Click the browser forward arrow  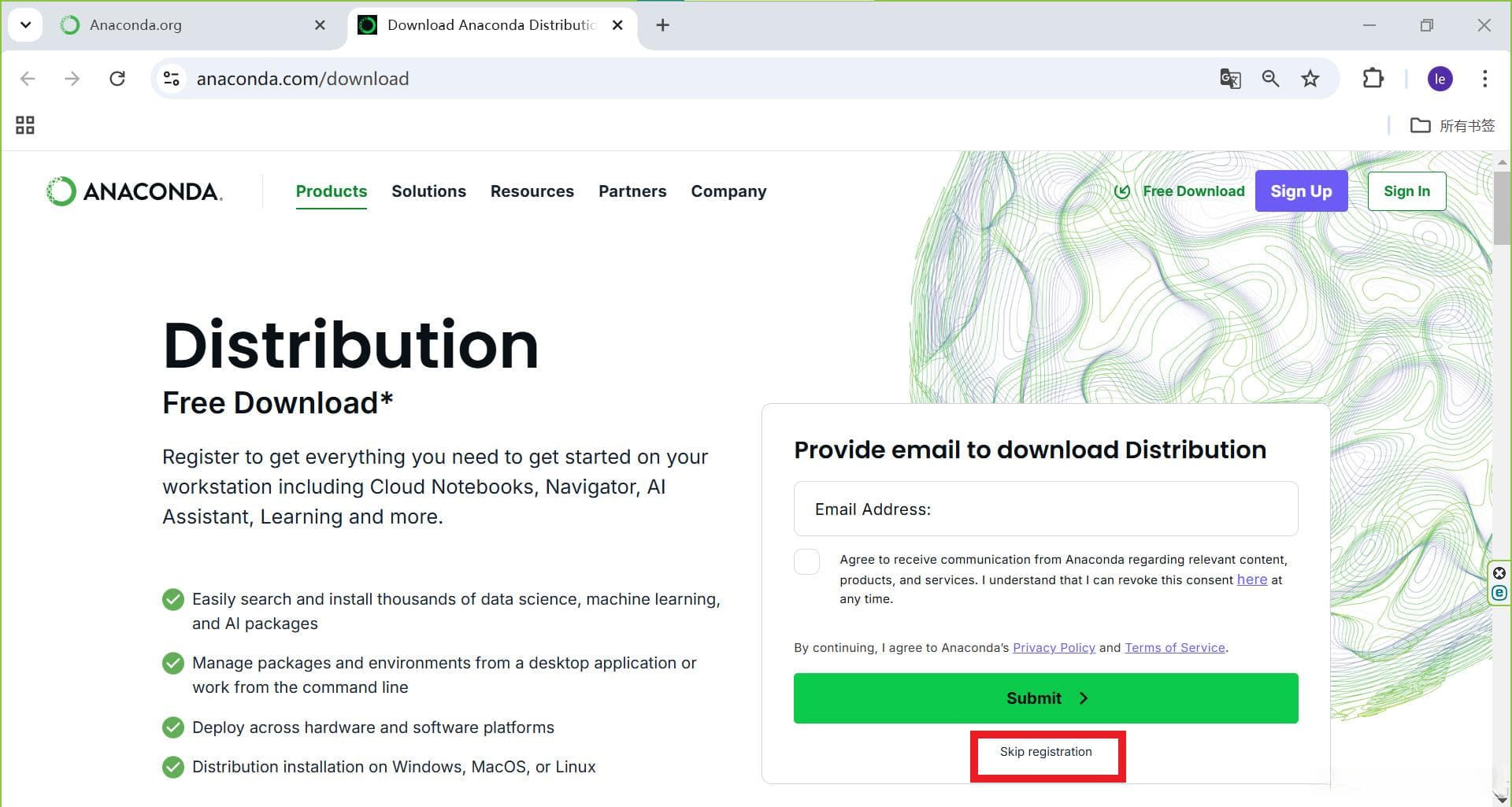pos(72,79)
